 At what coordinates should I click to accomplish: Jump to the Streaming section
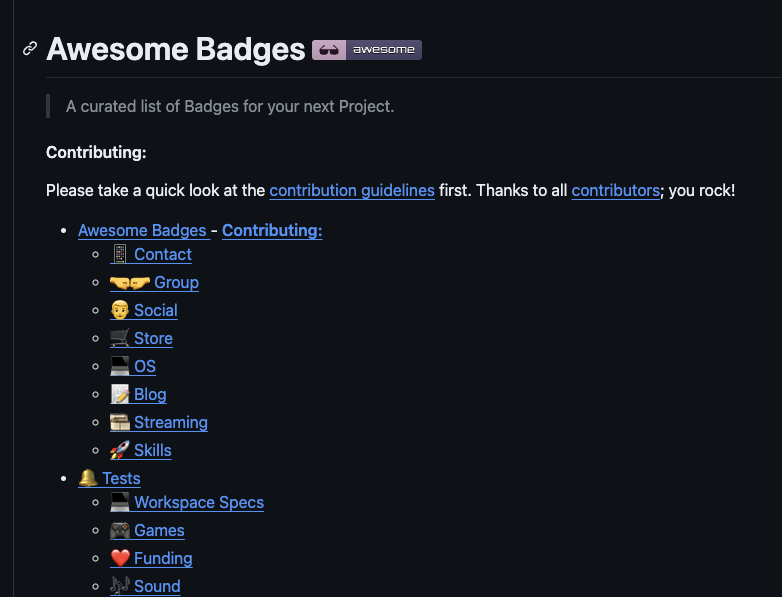(x=171, y=422)
